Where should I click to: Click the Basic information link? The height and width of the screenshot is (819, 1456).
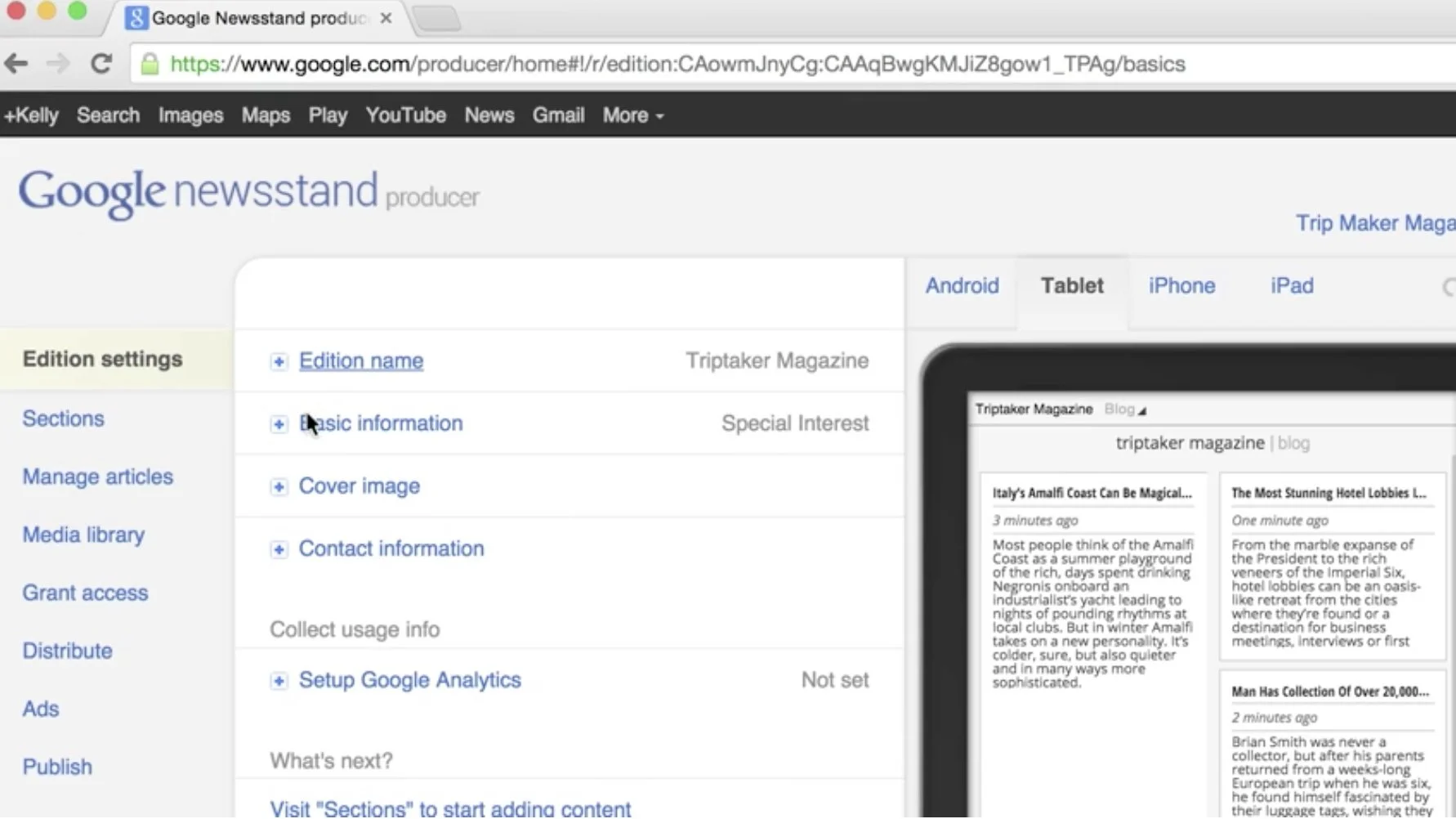point(381,423)
